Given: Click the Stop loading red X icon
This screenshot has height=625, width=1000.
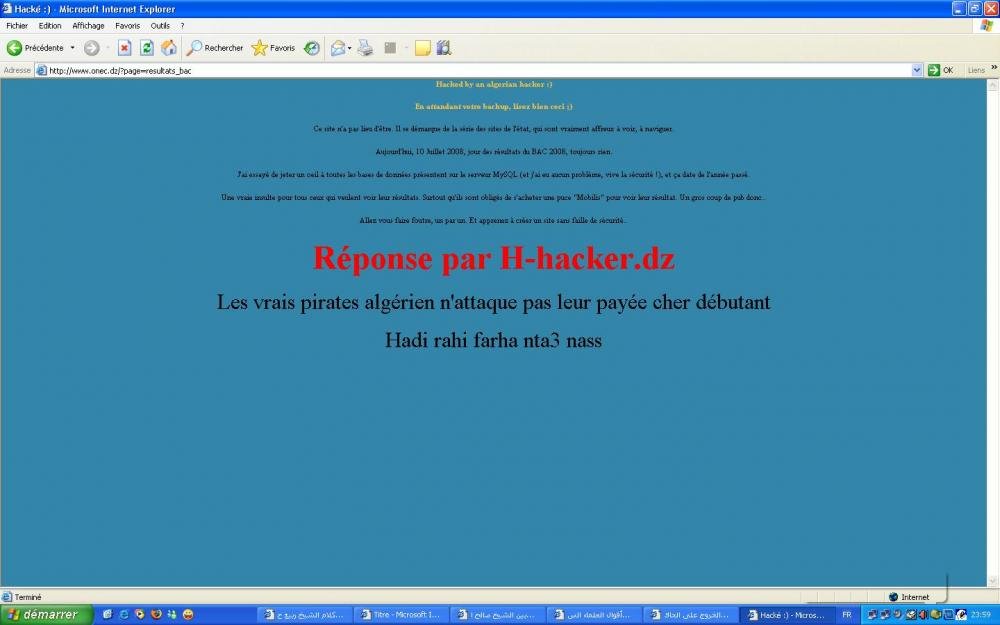Looking at the screenshot, I should click(x=124, y=48).
